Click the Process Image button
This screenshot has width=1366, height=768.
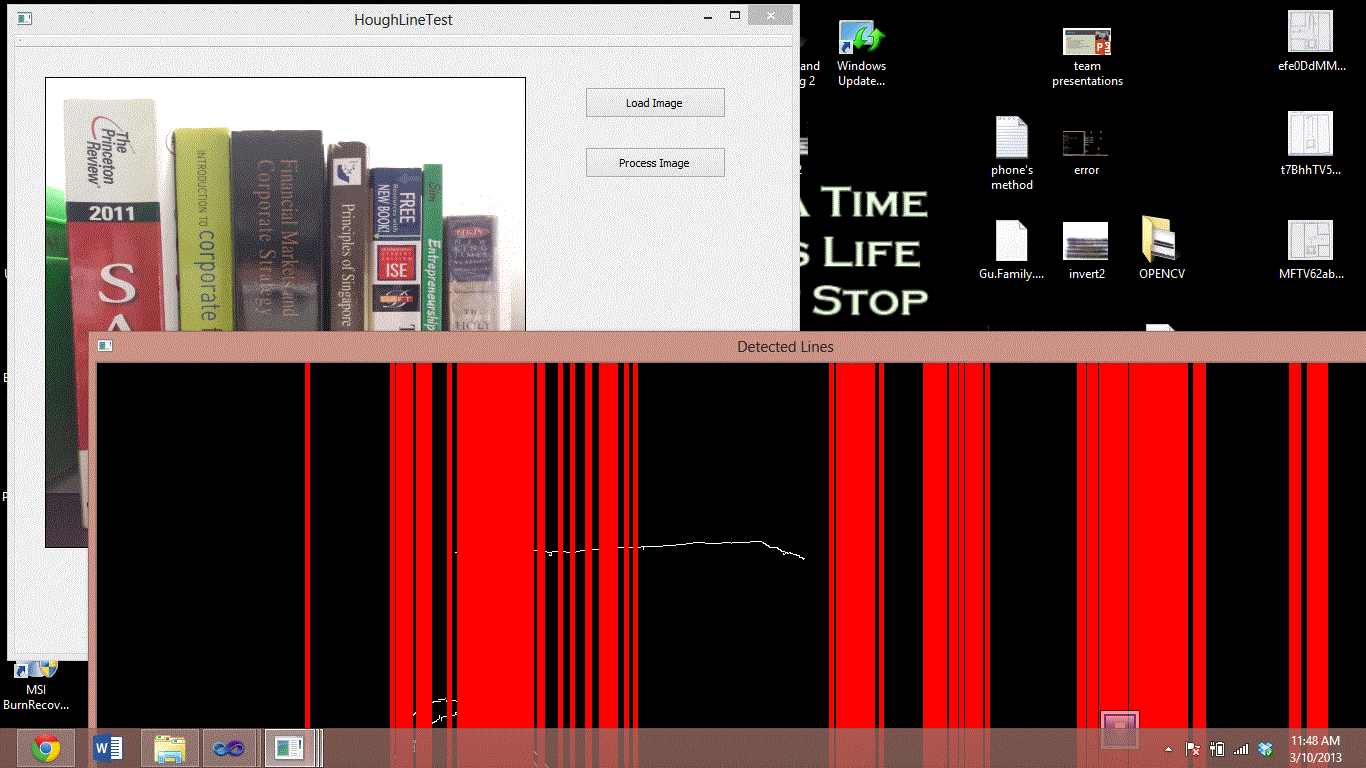655,163
